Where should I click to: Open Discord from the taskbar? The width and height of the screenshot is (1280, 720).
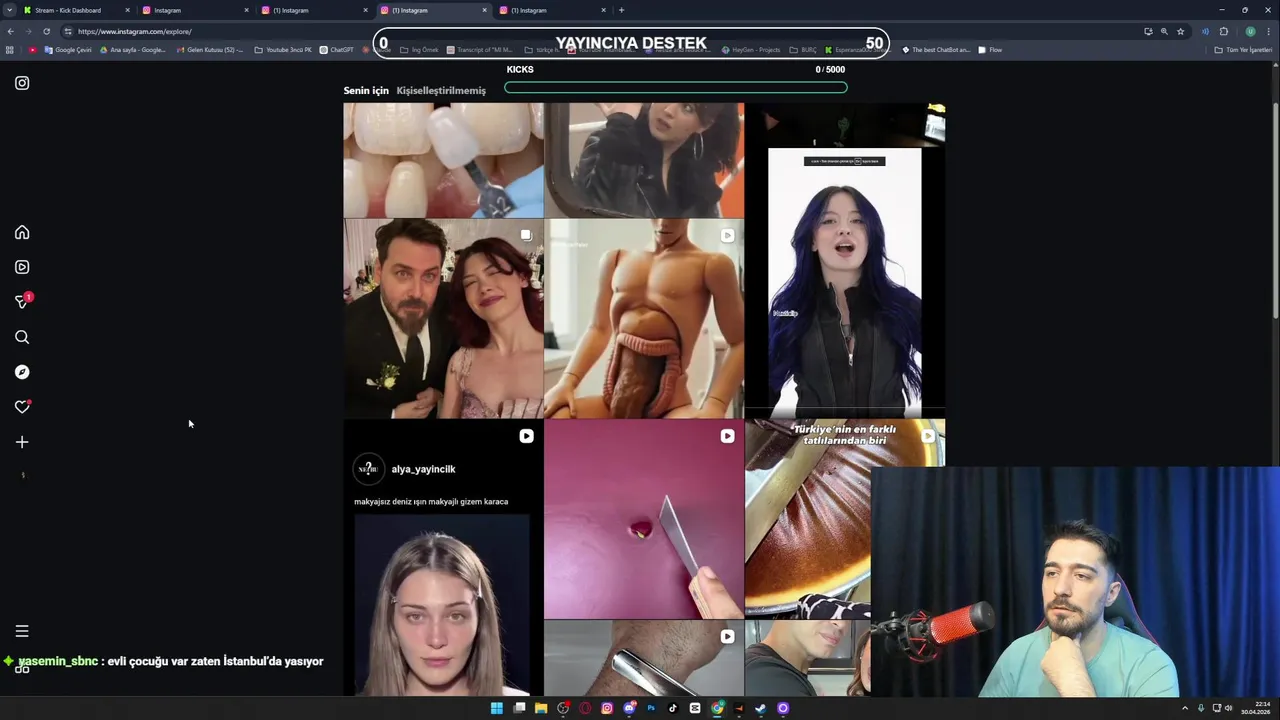pos(629,708)
